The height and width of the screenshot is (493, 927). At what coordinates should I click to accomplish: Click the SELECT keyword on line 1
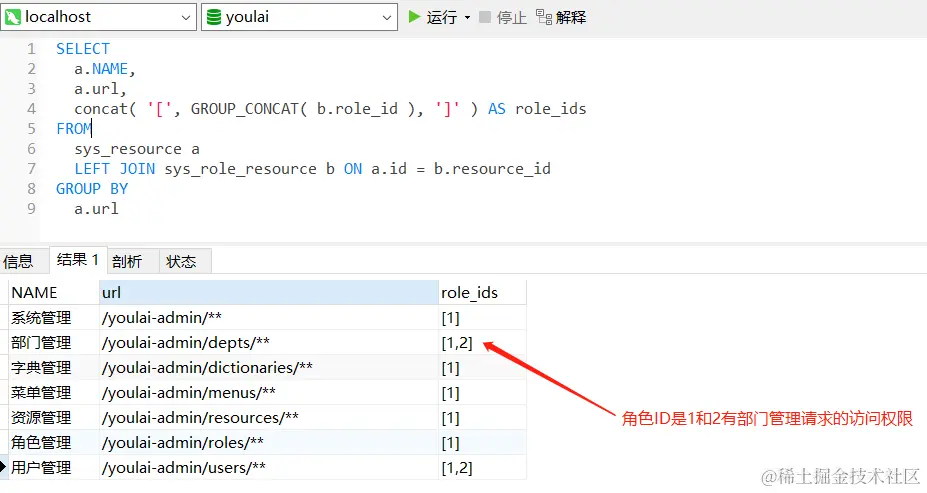[x=83, y=48]
